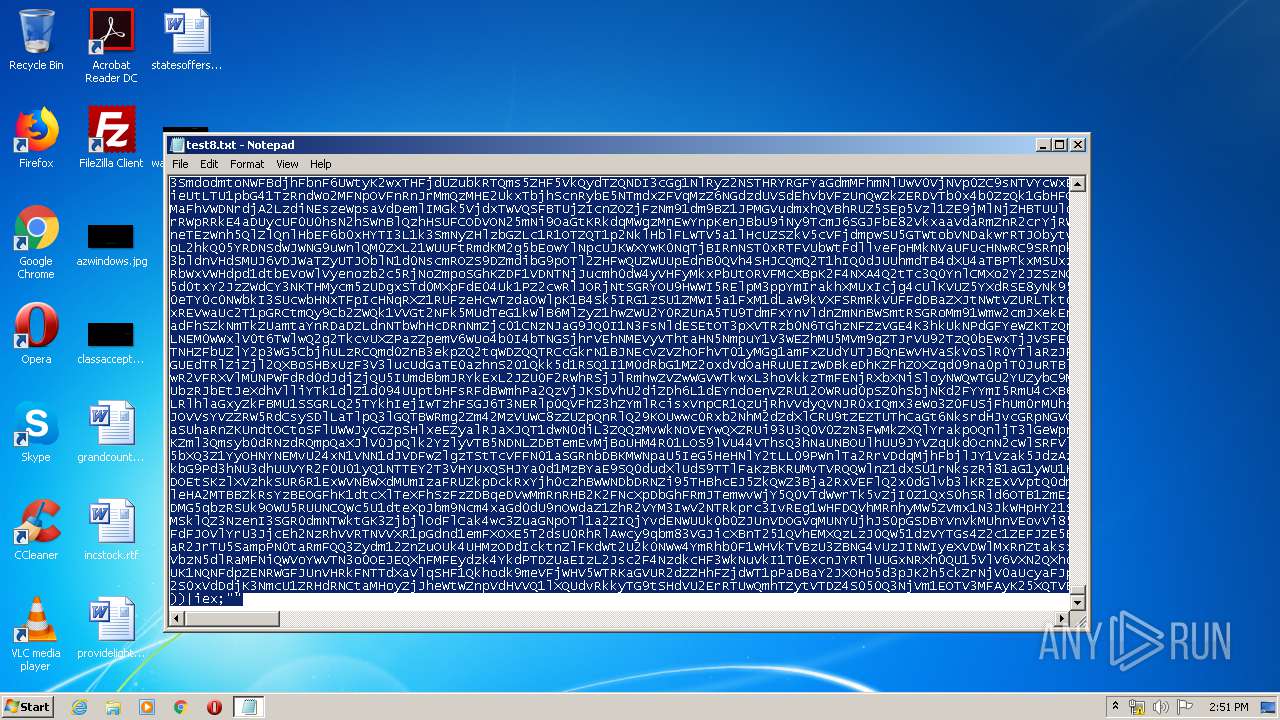Screen dimensions: 1280x720
Task: Open the volume speaker tray icon
Action: [x=1160, y=707]
